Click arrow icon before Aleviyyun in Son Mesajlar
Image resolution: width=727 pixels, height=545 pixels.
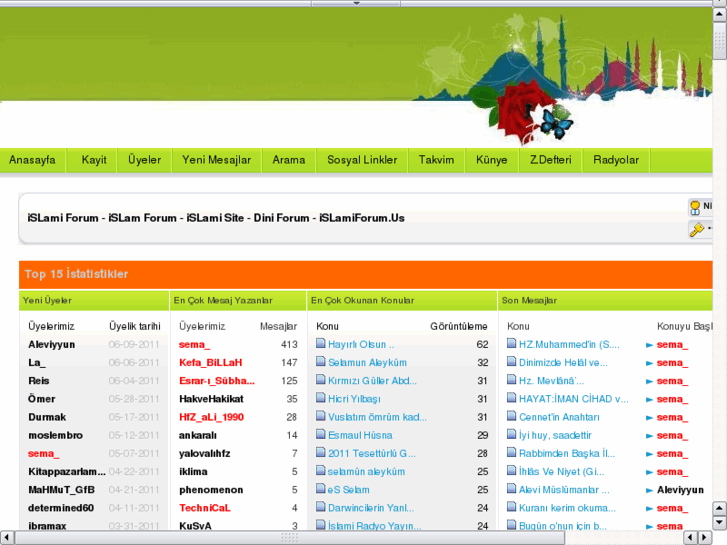(650, 490)
